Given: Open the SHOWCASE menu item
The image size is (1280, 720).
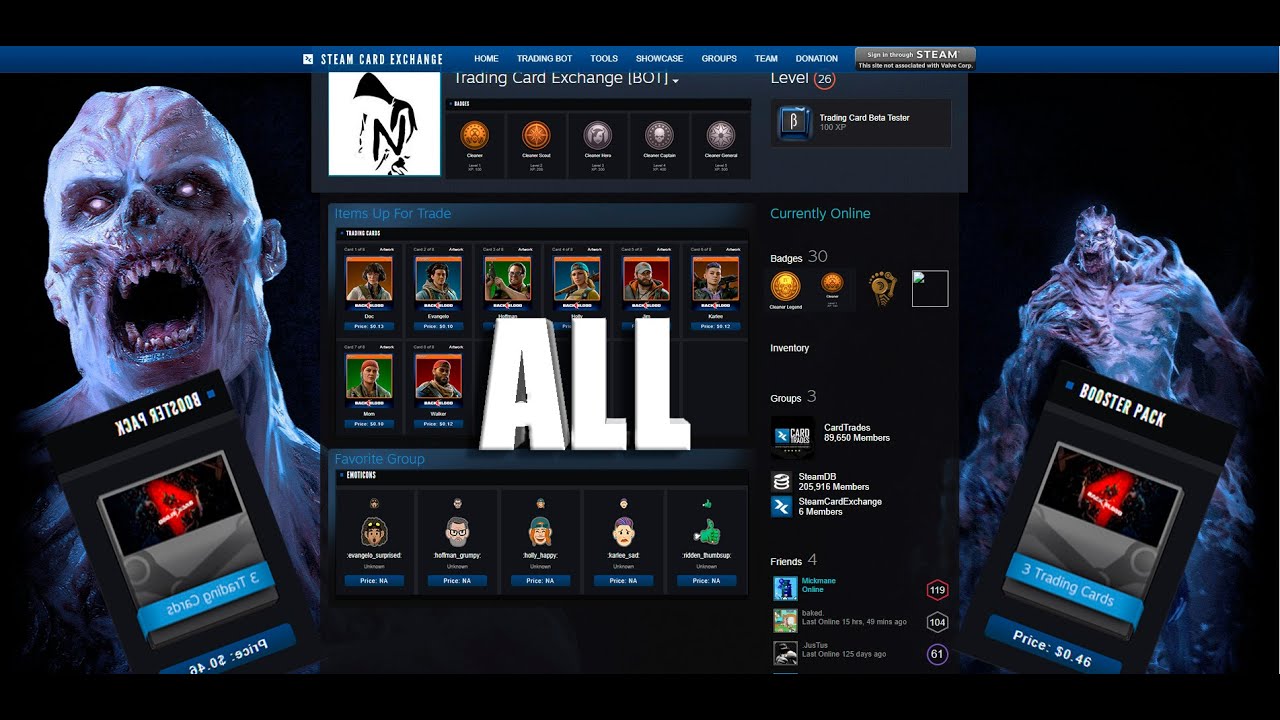Looking at the screenshot, I should coord(659,59).
